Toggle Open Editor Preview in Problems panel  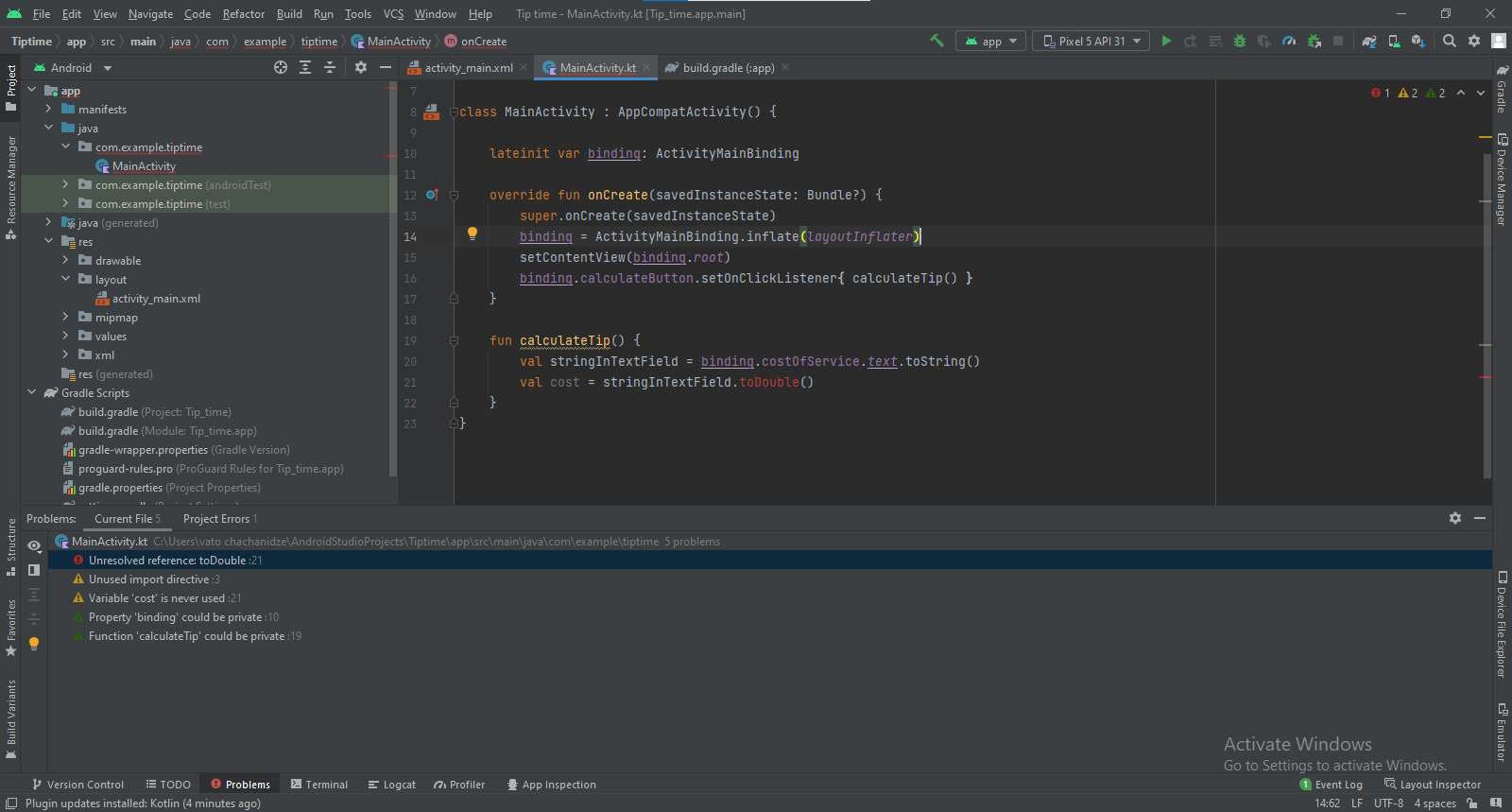pyautogui.click(x=34, y=570)
